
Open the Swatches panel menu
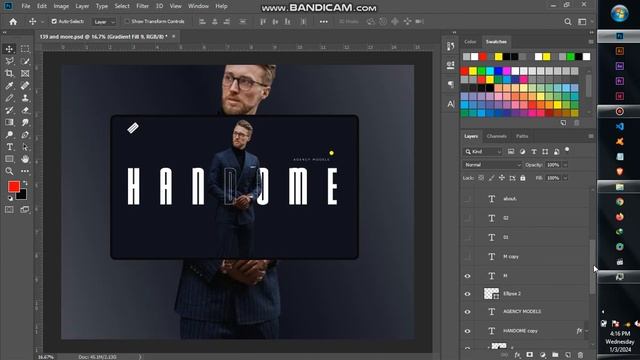(x=591, y=42)
